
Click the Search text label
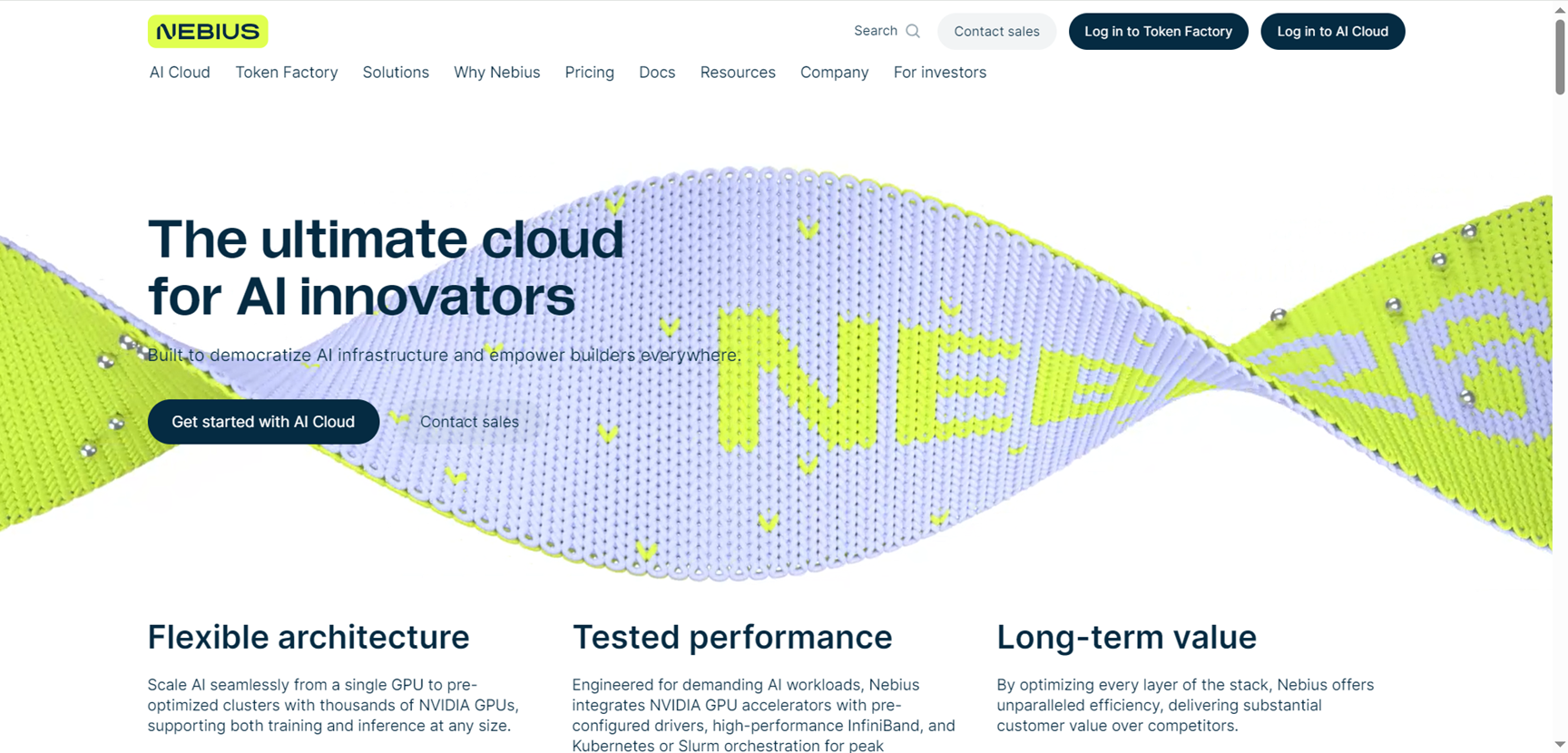tap(876, 31)
